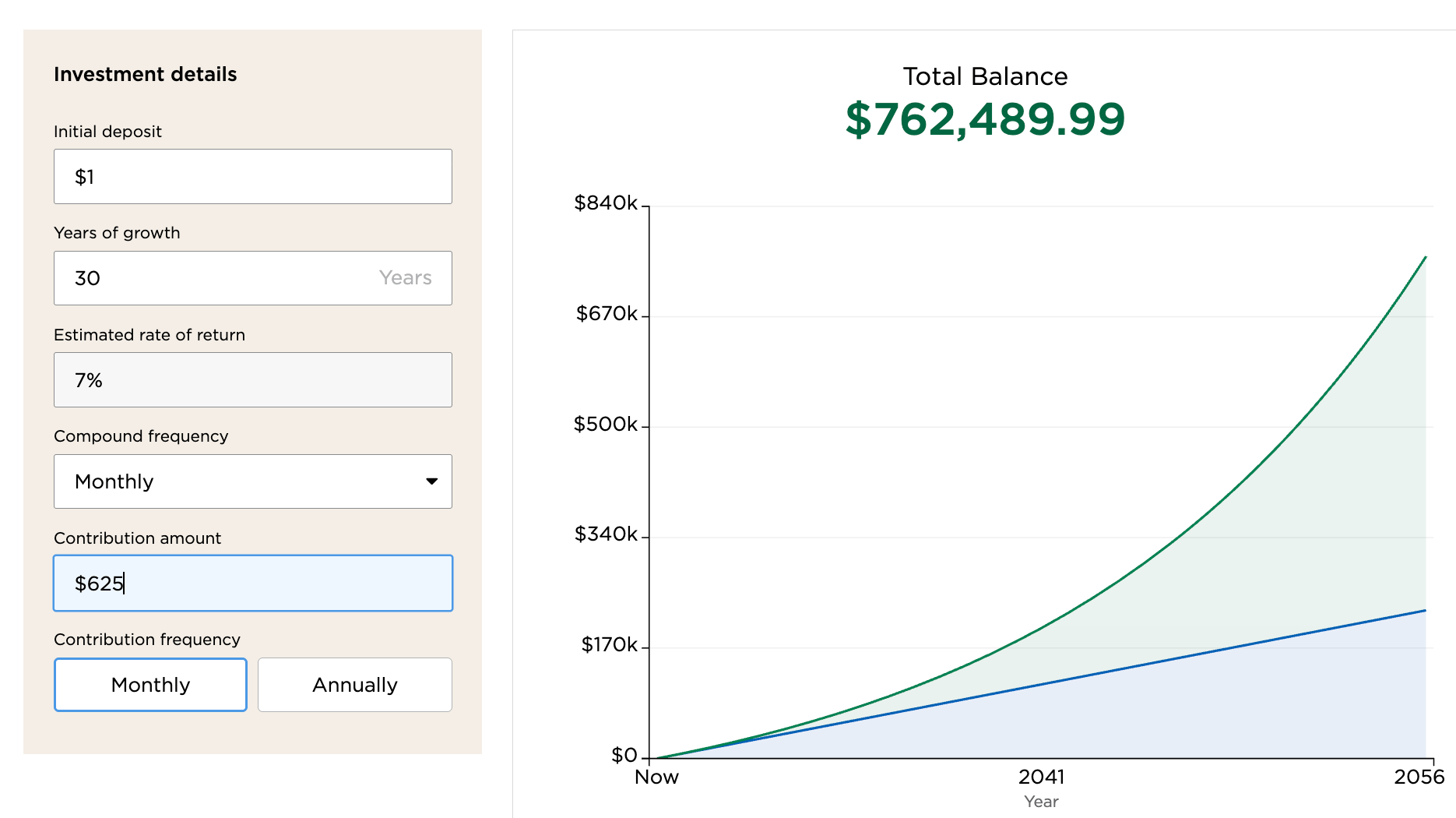Viewport: 1456px width, 818px height.
Task: Open the Compound frequency Monthly dropdown
Action: tap(252, 481)
